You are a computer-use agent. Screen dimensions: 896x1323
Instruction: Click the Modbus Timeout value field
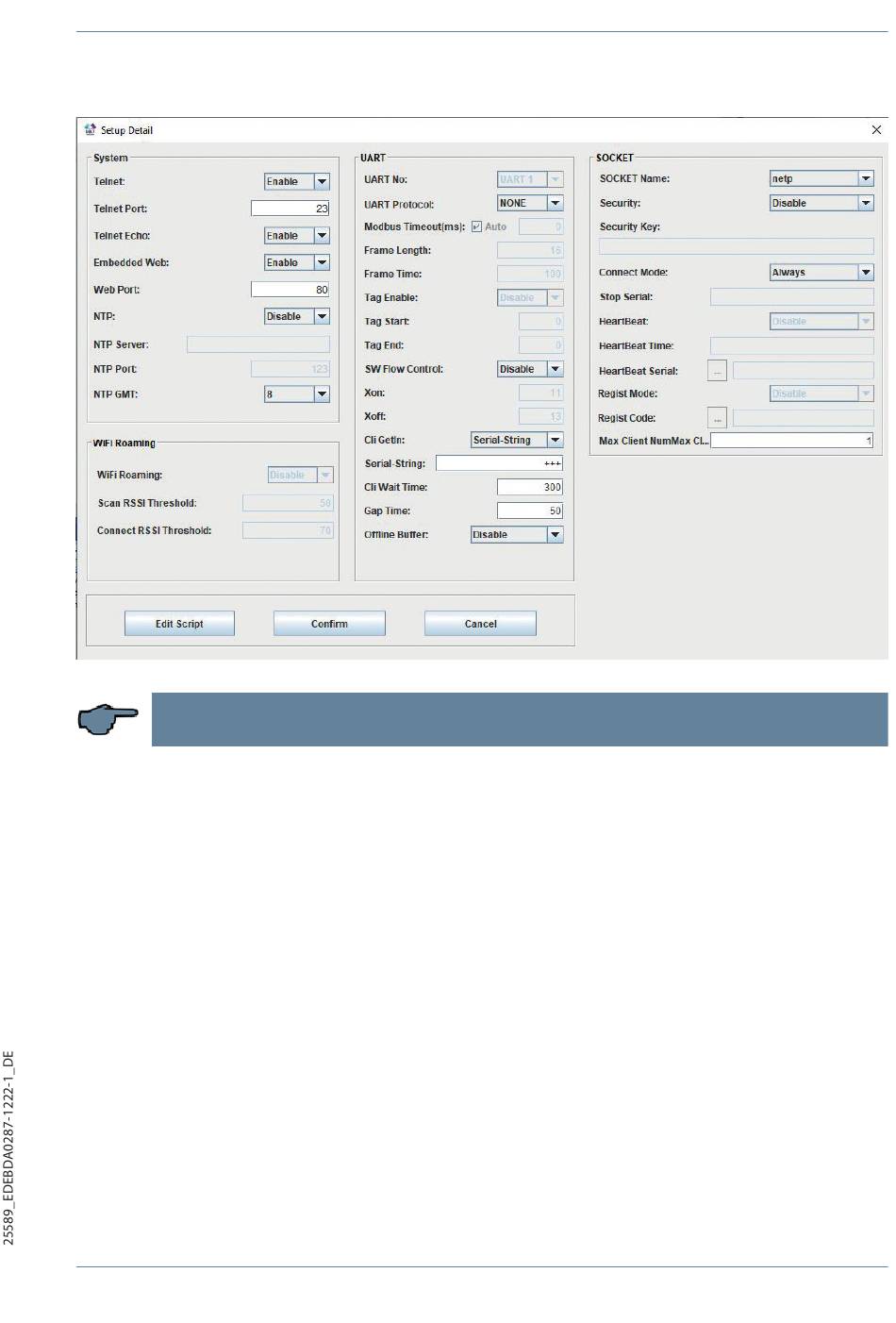click(541, 226)
